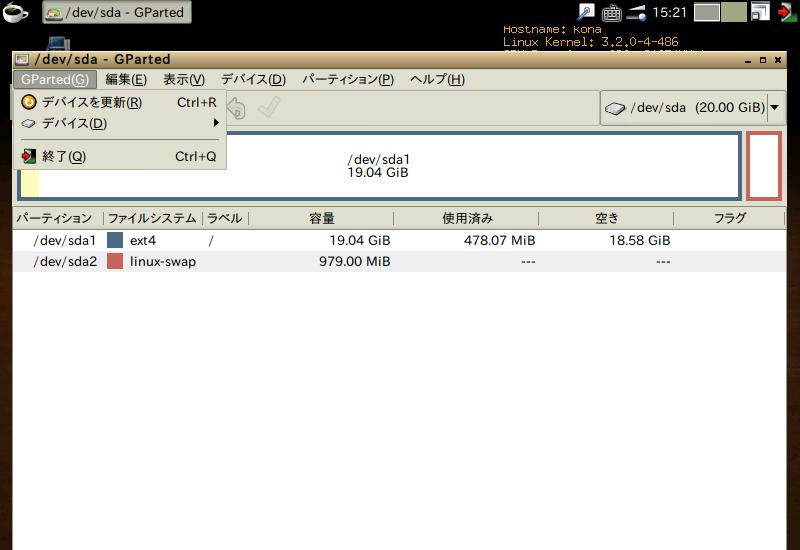Viewport: 800px width, 550px height.
Task: Click the フラグ column header
Action: [730, 218]
